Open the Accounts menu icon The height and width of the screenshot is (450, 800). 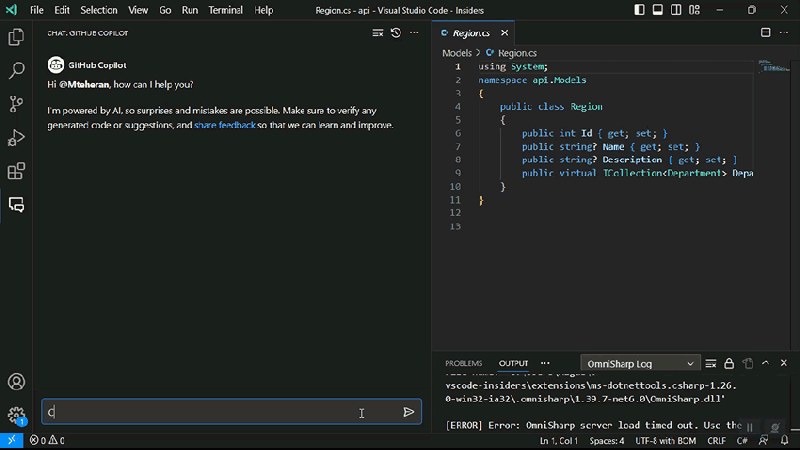point(16,382)
